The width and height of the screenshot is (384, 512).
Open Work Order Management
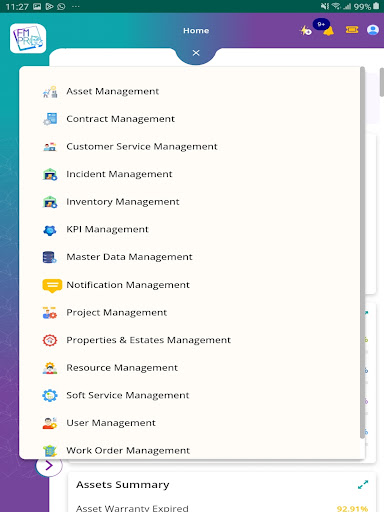pos(128,451)
